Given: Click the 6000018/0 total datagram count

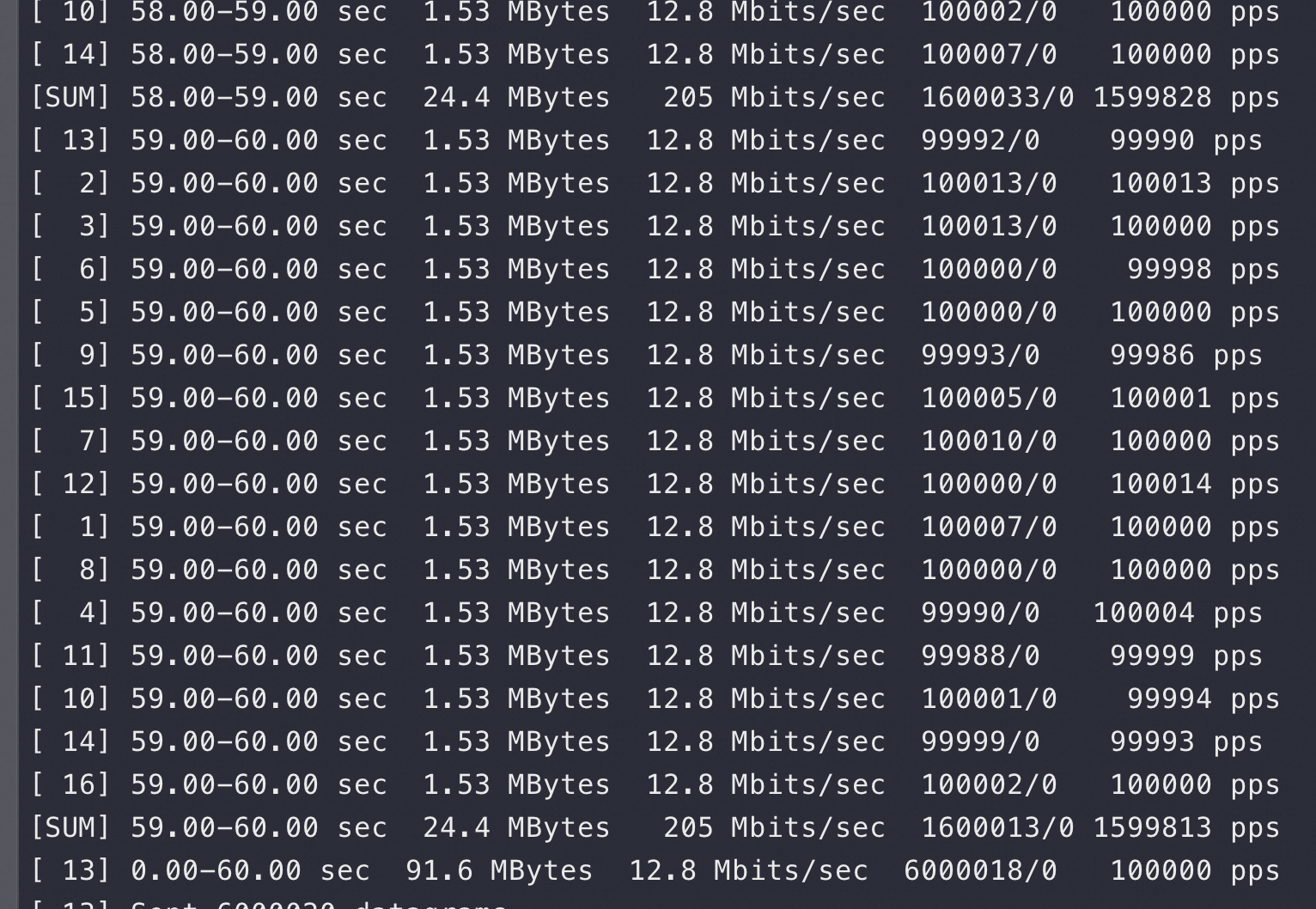Looking at the screenshot, I should (x=980, y=870).
